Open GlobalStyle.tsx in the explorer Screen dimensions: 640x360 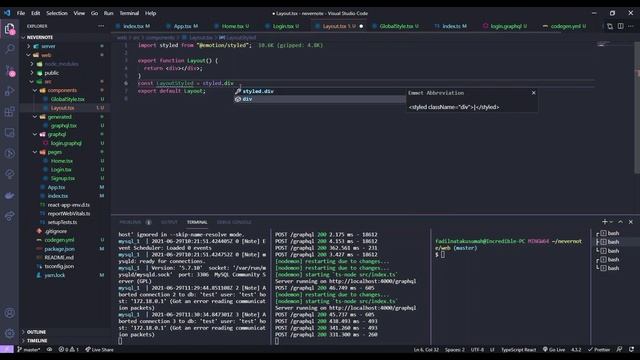pos(68,99)
